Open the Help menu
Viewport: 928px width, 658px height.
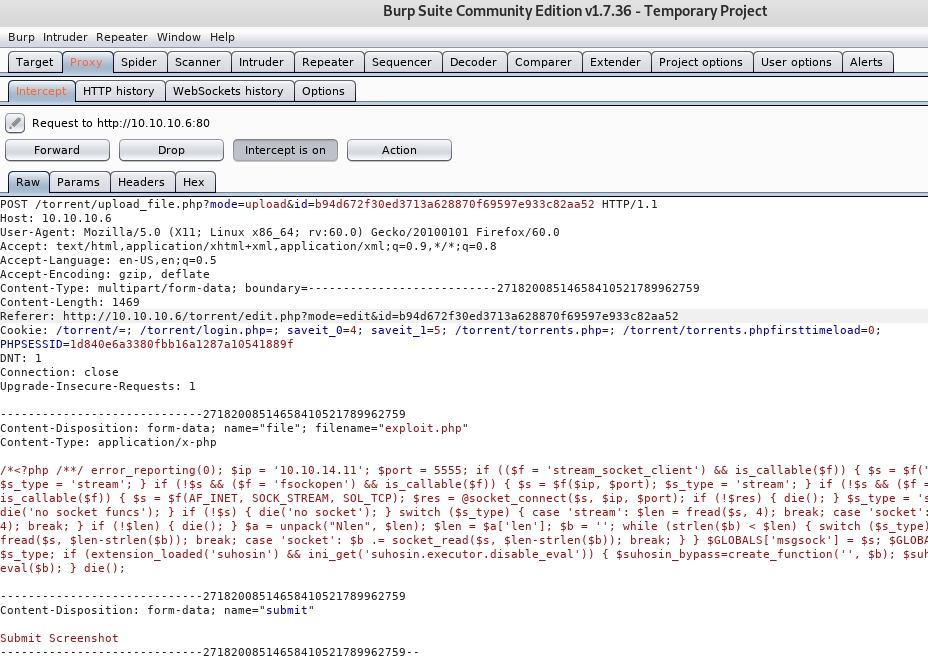[223, 37]
